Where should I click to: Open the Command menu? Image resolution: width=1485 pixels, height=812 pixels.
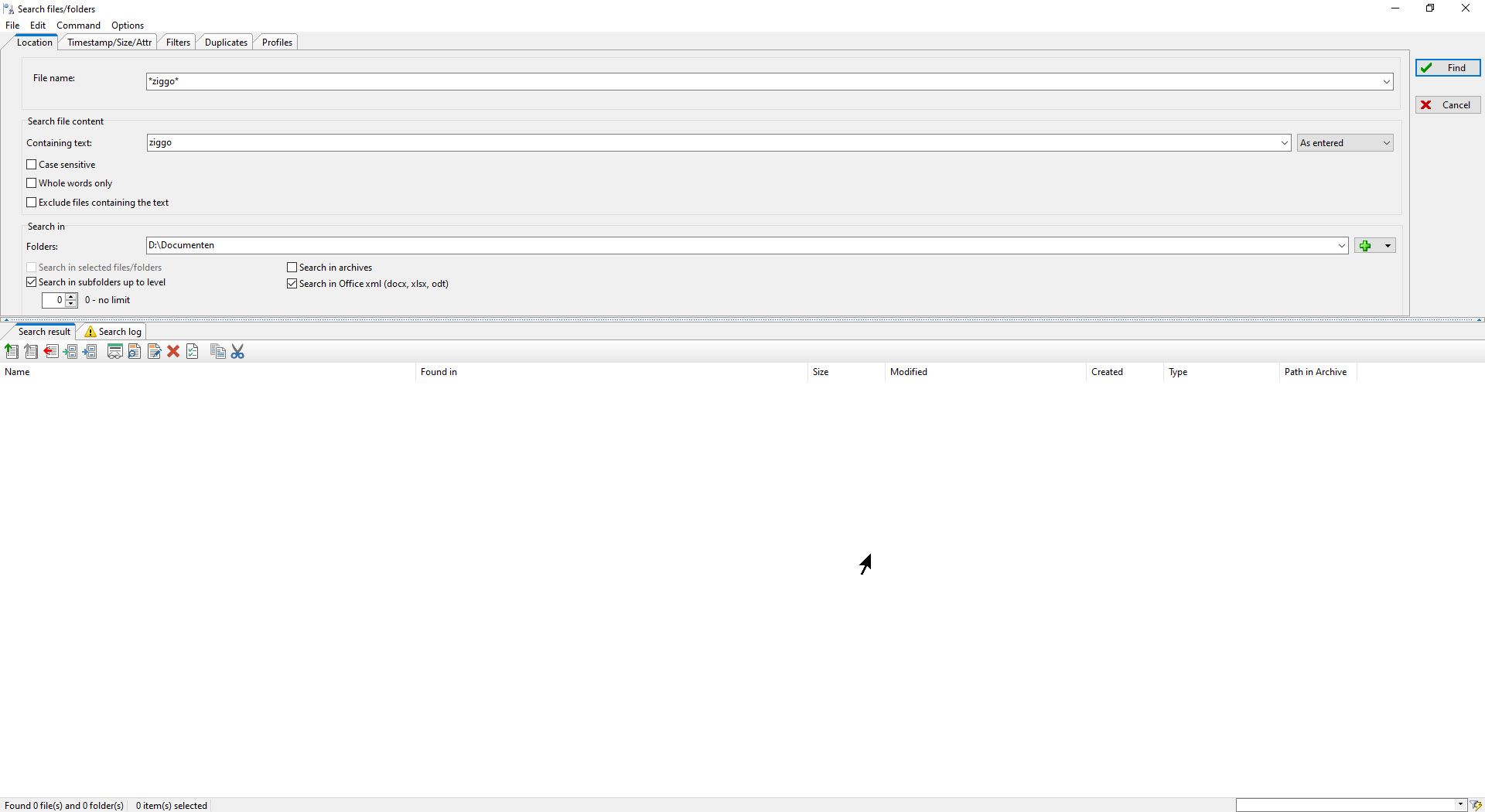[x=78, y=26]
